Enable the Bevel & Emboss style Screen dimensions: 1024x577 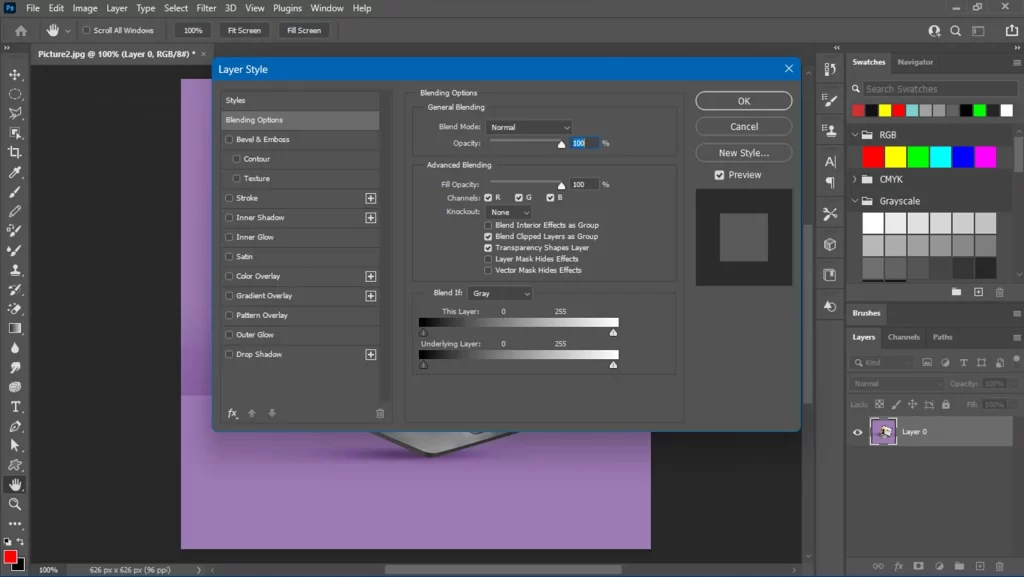[230, 139]
